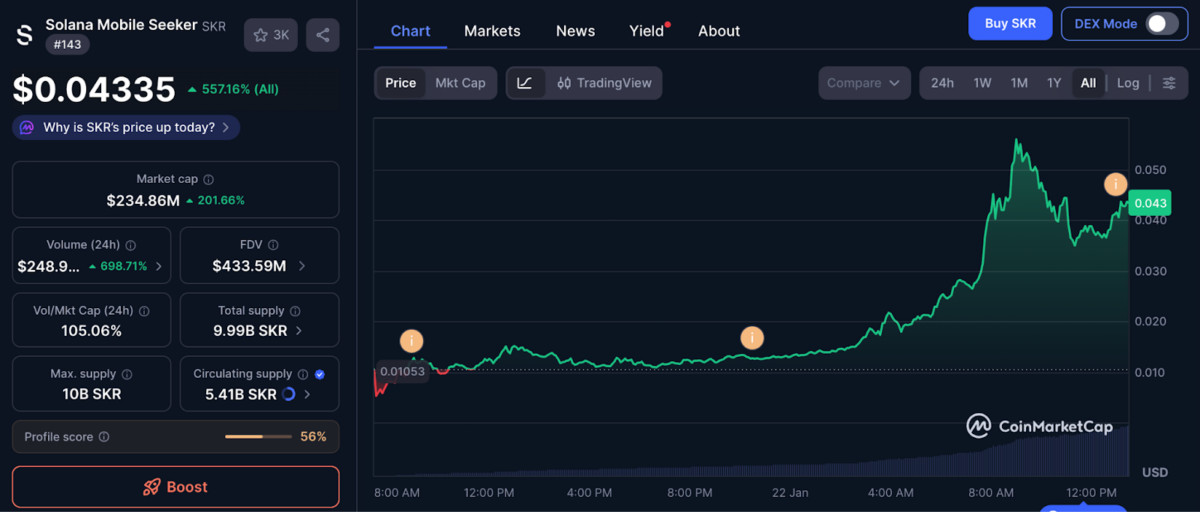Click the Profile score progress bar

[x=257, y=437]
